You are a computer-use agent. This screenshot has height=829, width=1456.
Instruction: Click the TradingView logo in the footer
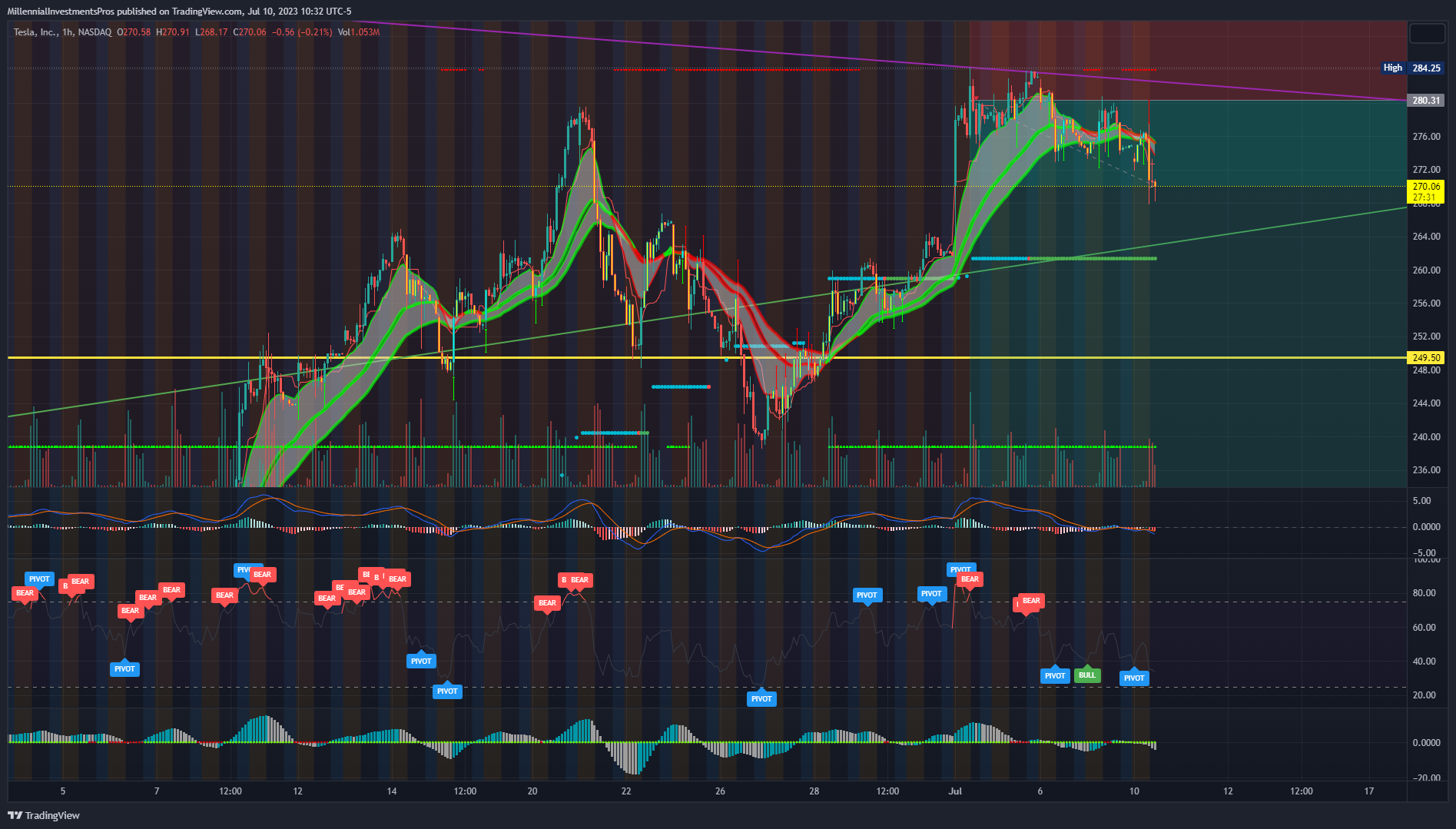pos(44,815)
